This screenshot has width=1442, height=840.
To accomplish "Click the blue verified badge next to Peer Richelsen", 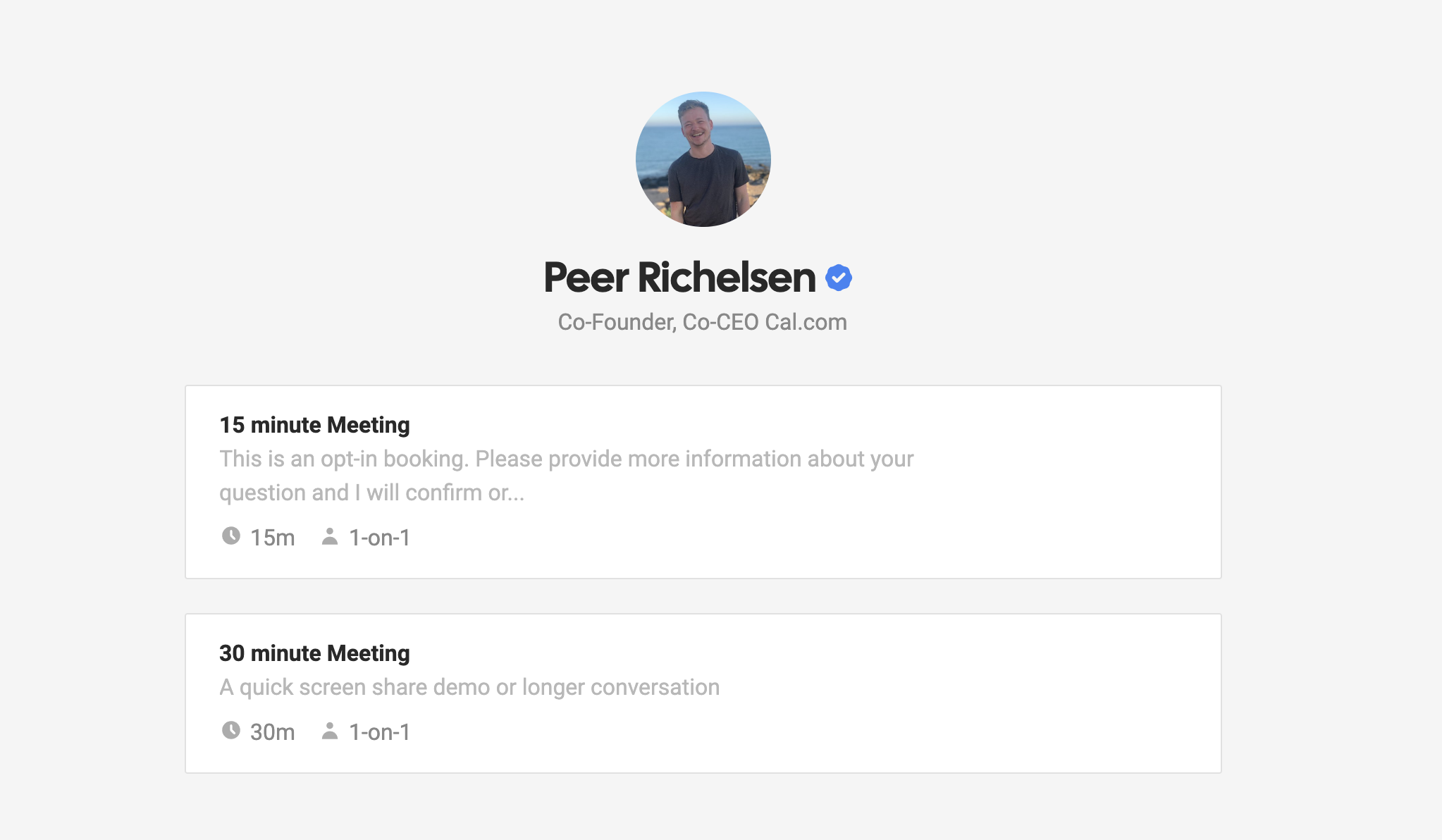I will point(839,278).
